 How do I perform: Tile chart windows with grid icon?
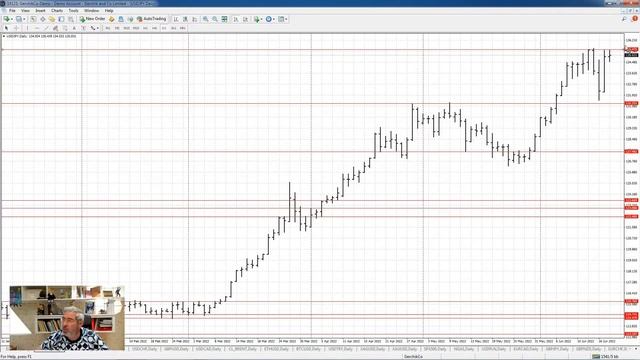(x=224, y=19)
